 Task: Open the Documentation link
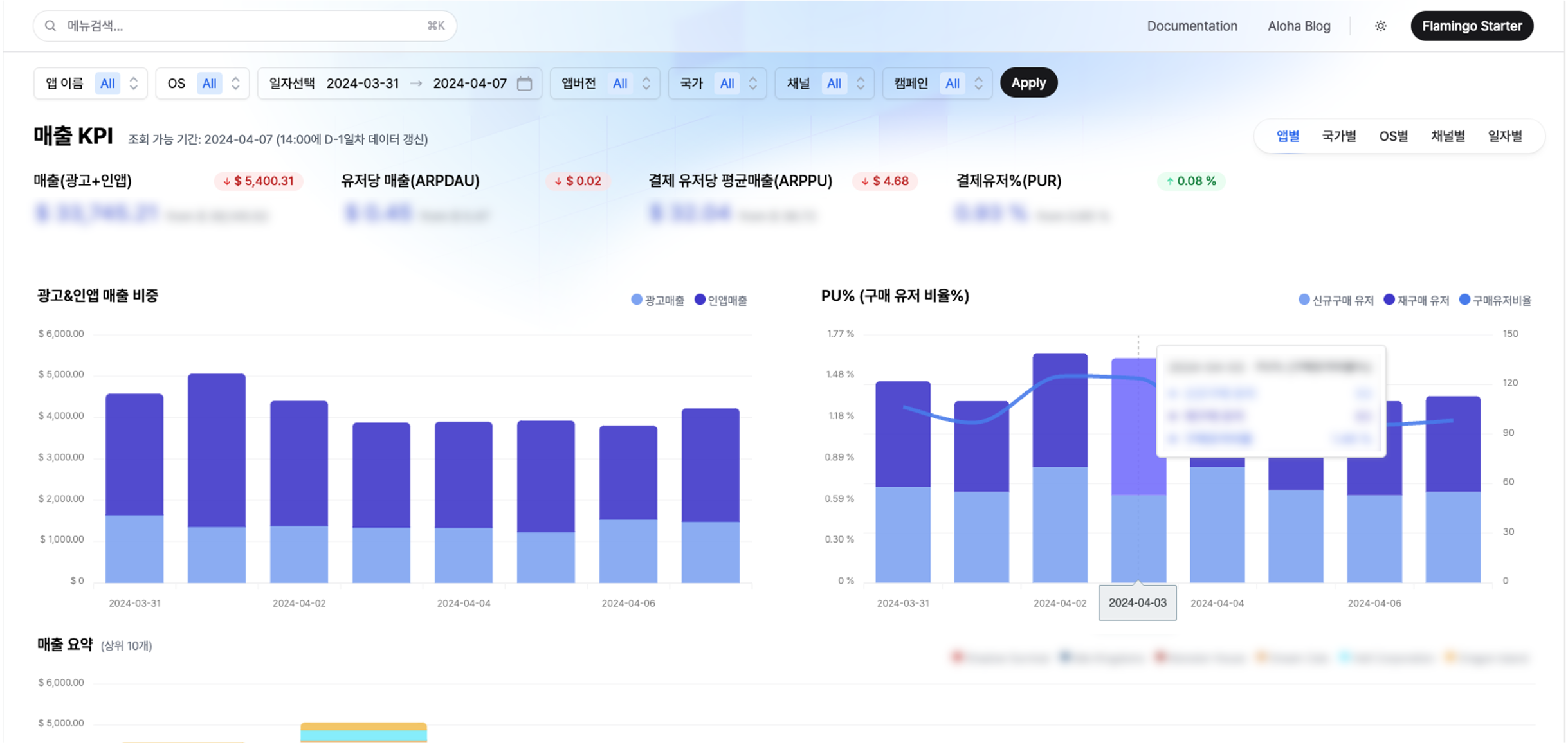pos(1192,26)
